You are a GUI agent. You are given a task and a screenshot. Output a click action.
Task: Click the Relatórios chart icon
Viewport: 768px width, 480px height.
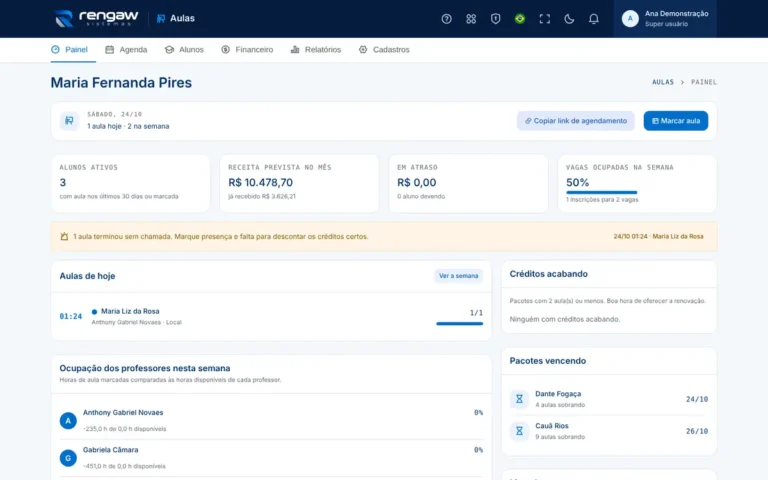tap(295, 49)
